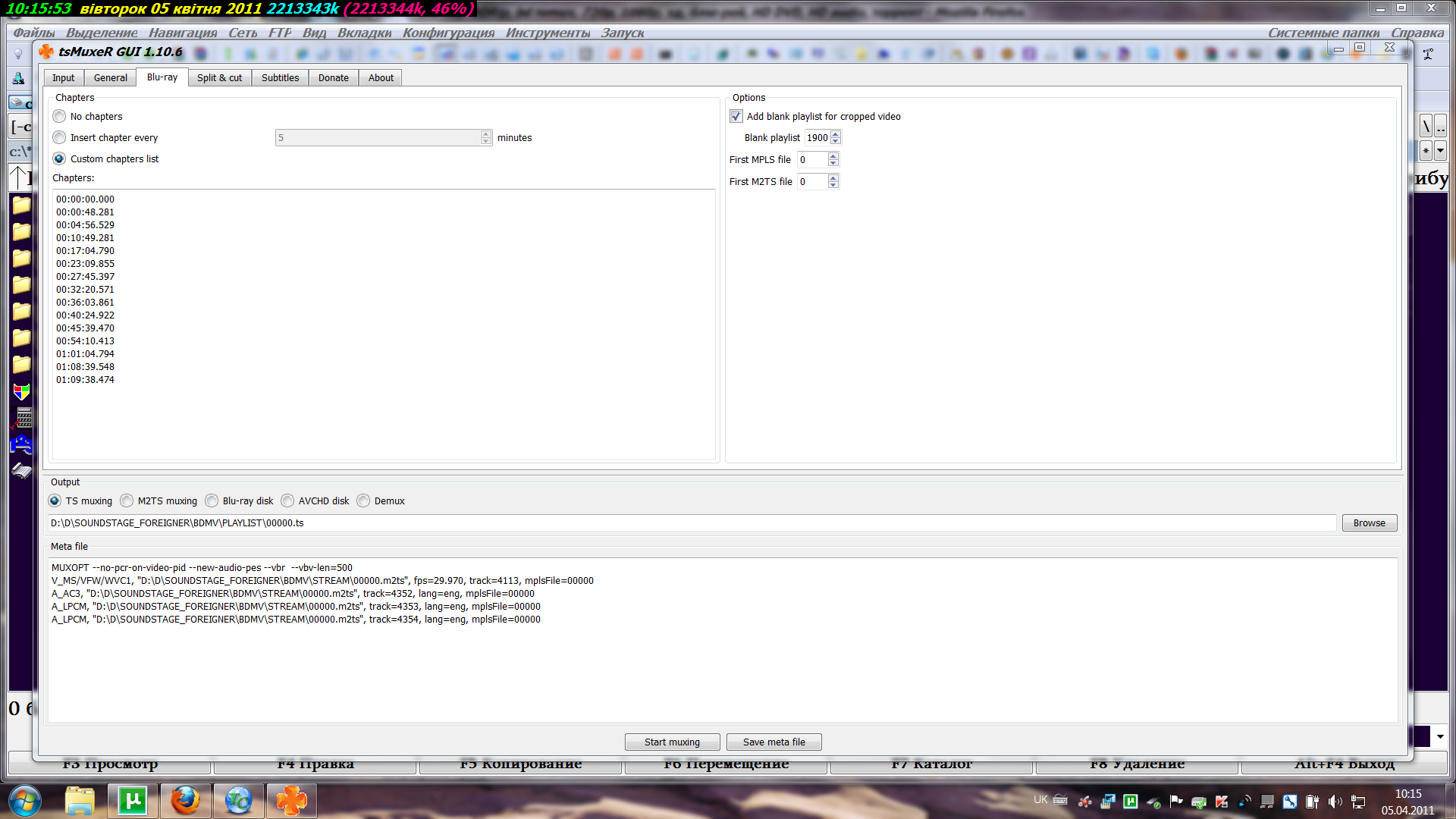Open the Split & cut tab
This screenshot has width=1456, height=819.
[219, 77]
